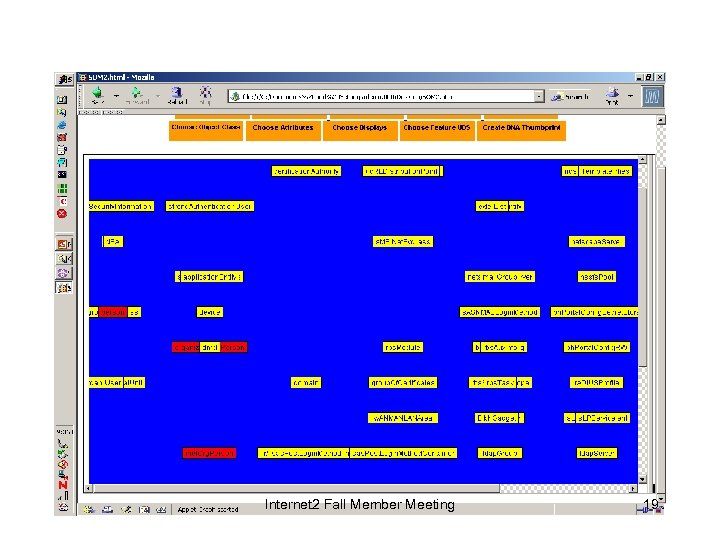
Task: Stop loading with the Stop icon
Action: pos(205,93)
